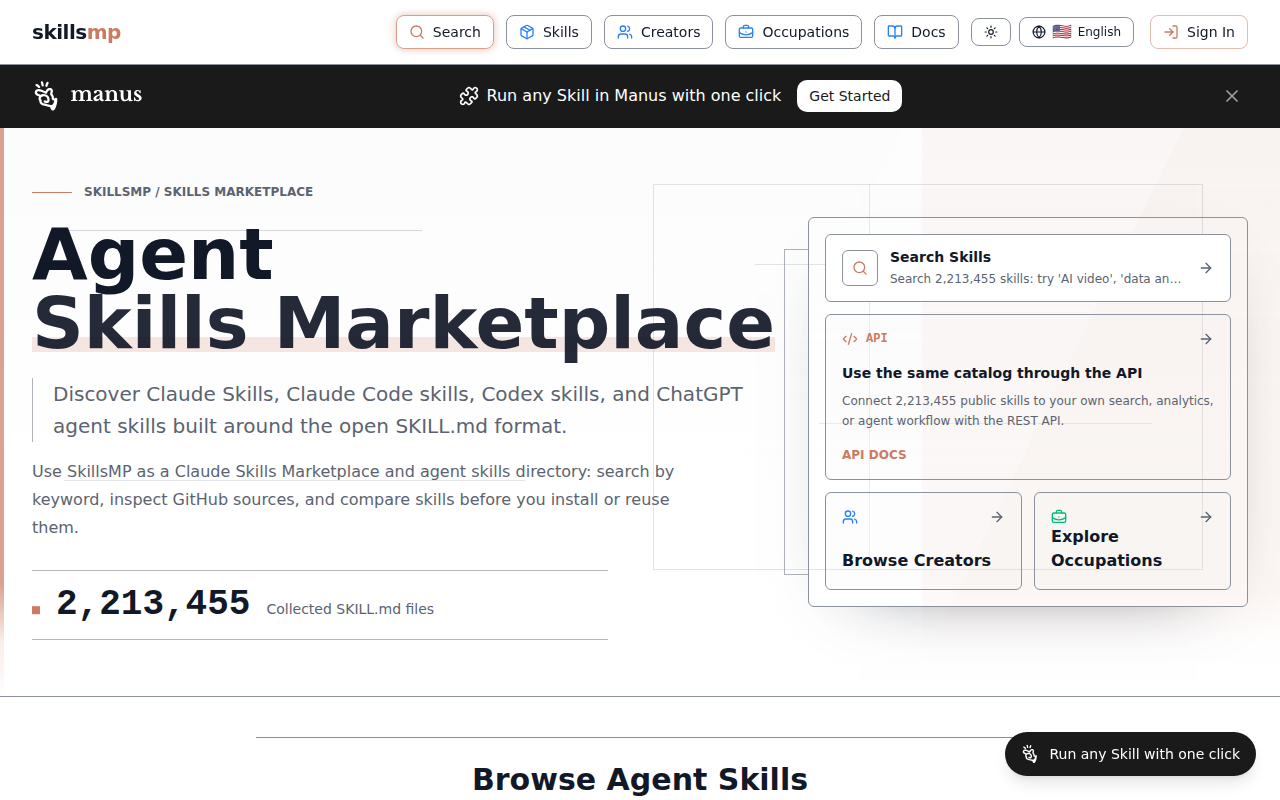Click the 2,213,455 skills counter
This screenshot has height=800, width=1280.
pos(153,604)
